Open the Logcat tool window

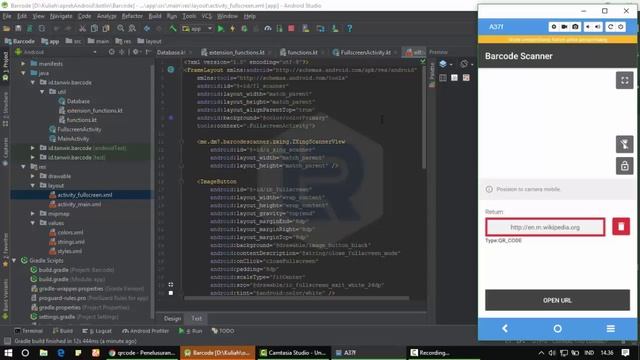click(x=97, y=331)
